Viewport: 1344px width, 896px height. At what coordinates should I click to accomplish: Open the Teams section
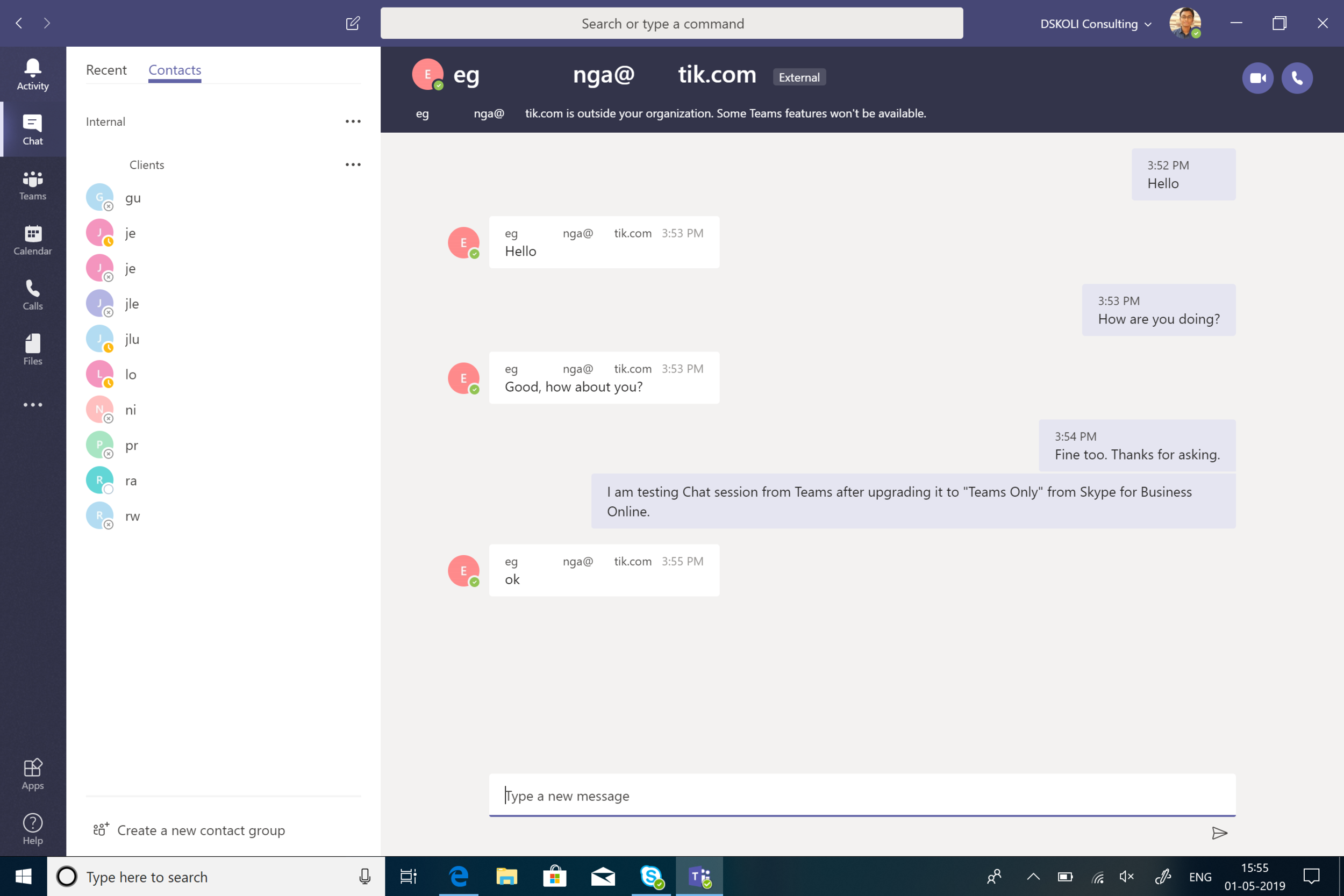click(33, 184)
